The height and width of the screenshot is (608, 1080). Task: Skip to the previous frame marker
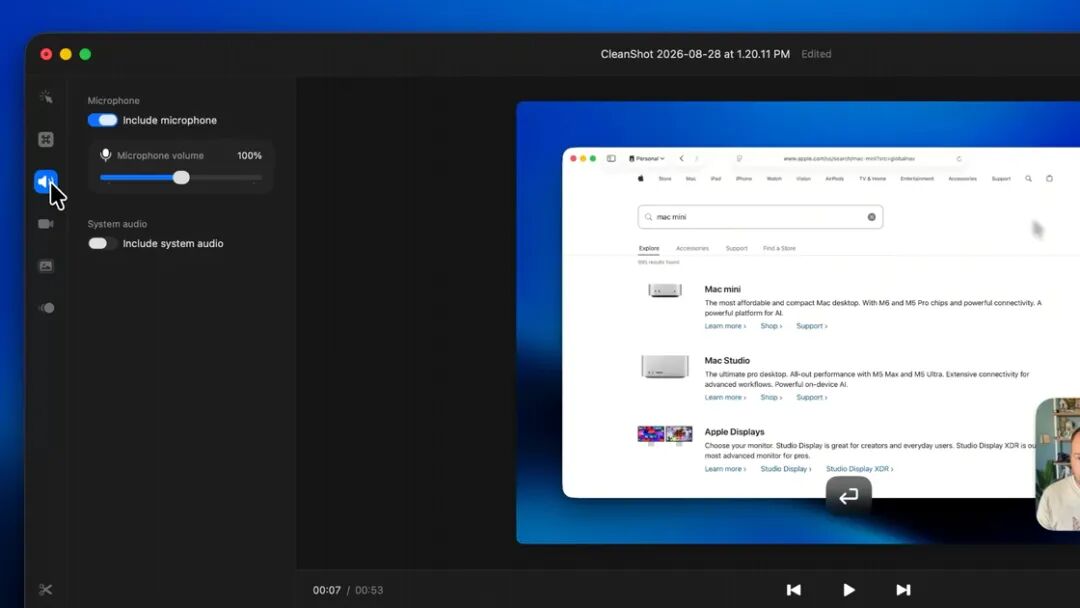[793, 589]
